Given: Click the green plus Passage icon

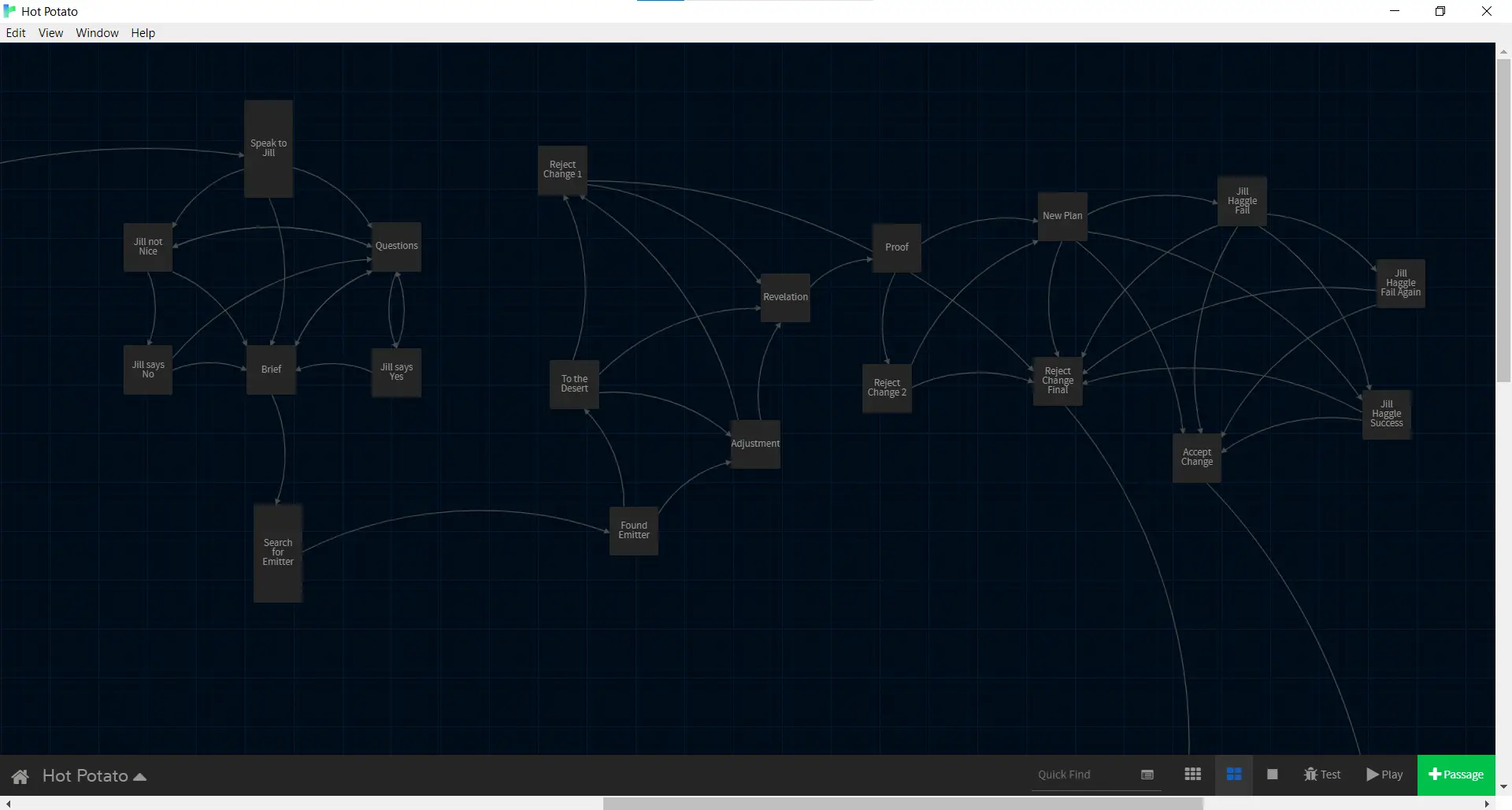Looking at the screenshot, I should tap(1435, 775).
